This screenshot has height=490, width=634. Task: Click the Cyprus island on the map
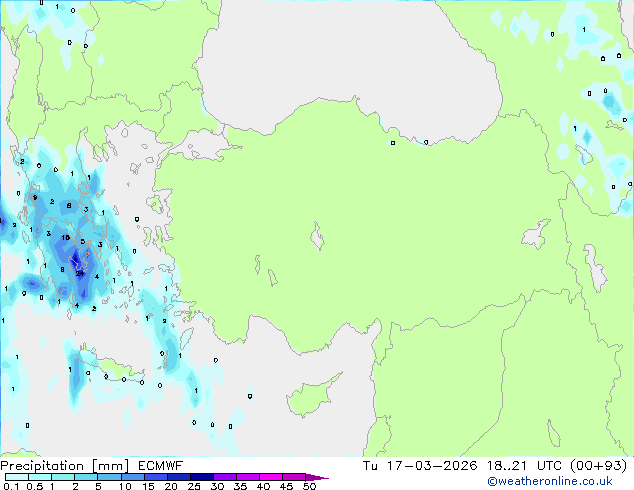click(312, 396)
